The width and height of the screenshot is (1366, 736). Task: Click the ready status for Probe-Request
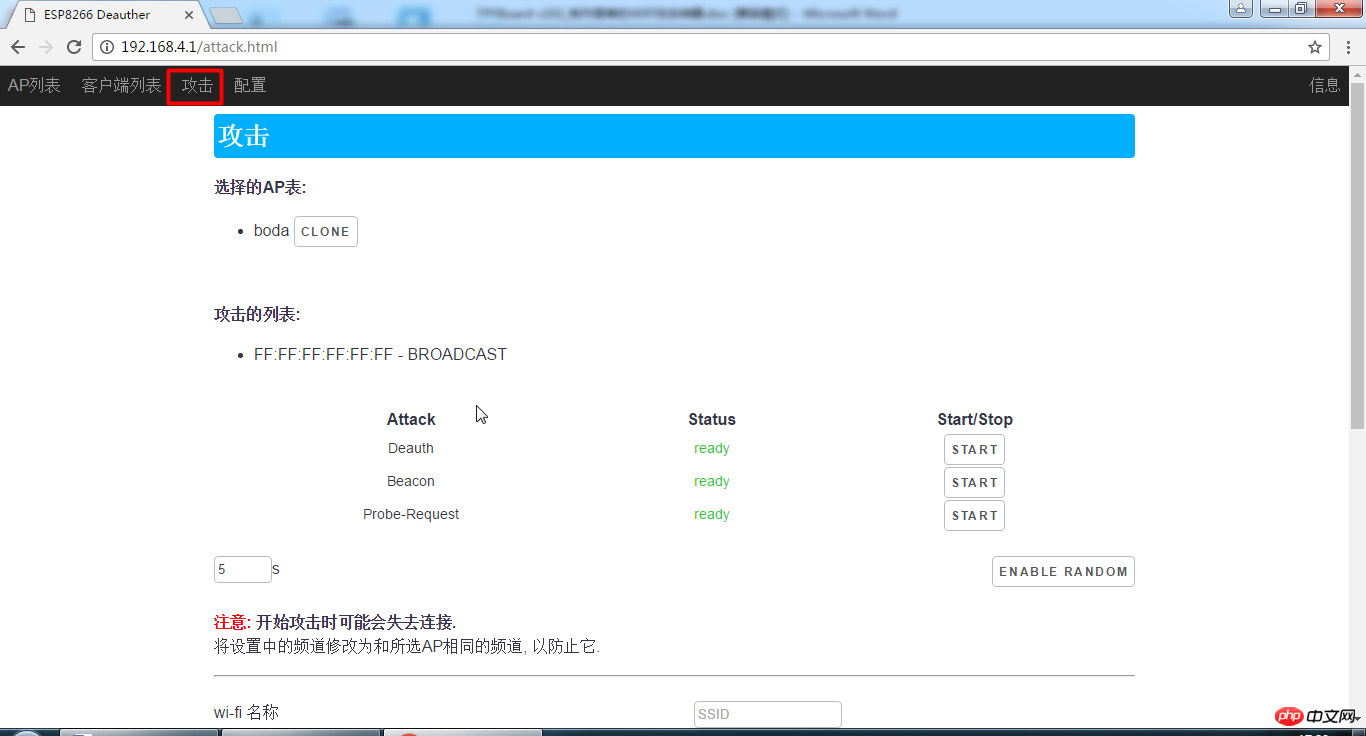coord(712,515)
